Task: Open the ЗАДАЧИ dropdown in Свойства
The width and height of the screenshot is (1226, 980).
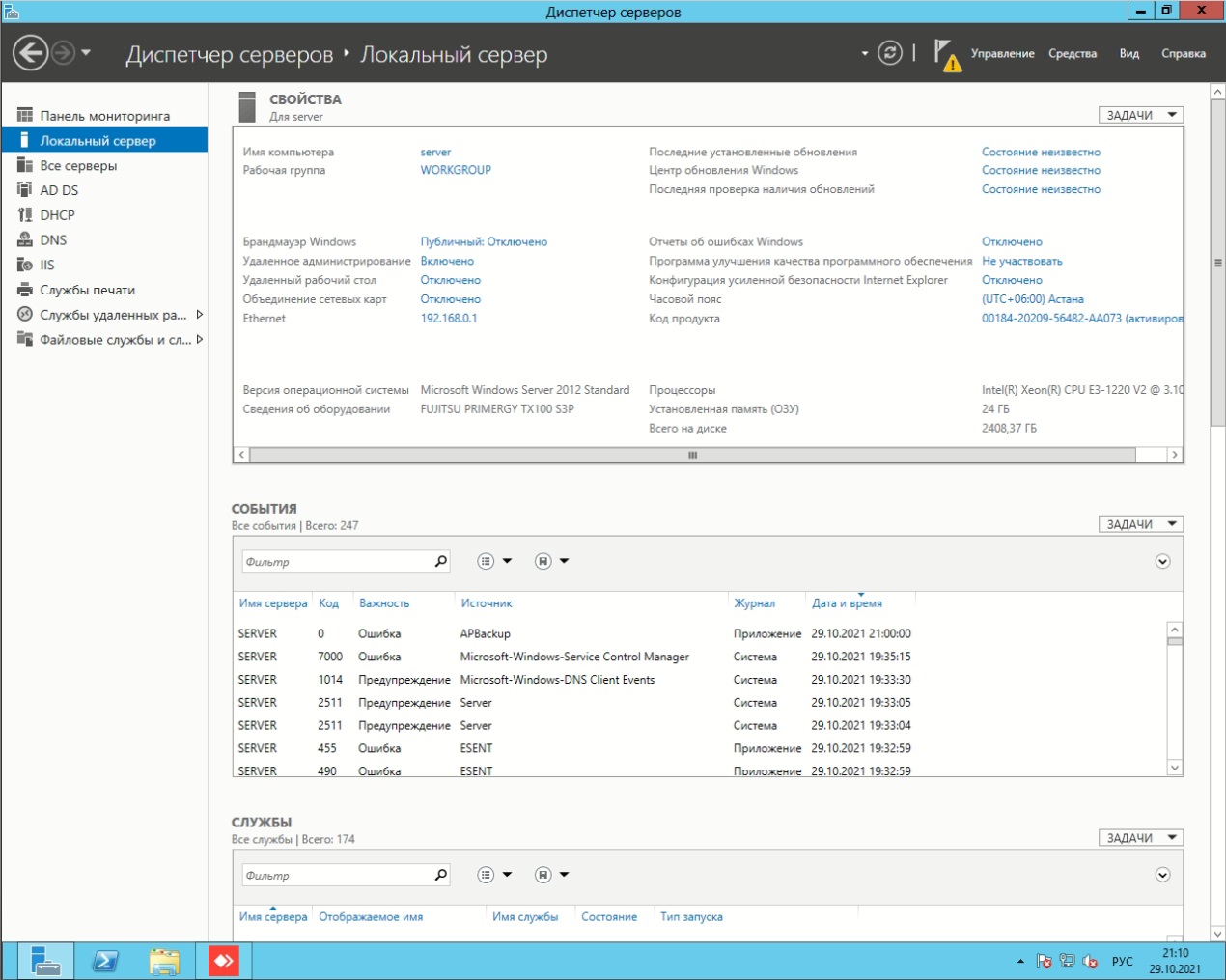Action: click(x=1141, y=115)
